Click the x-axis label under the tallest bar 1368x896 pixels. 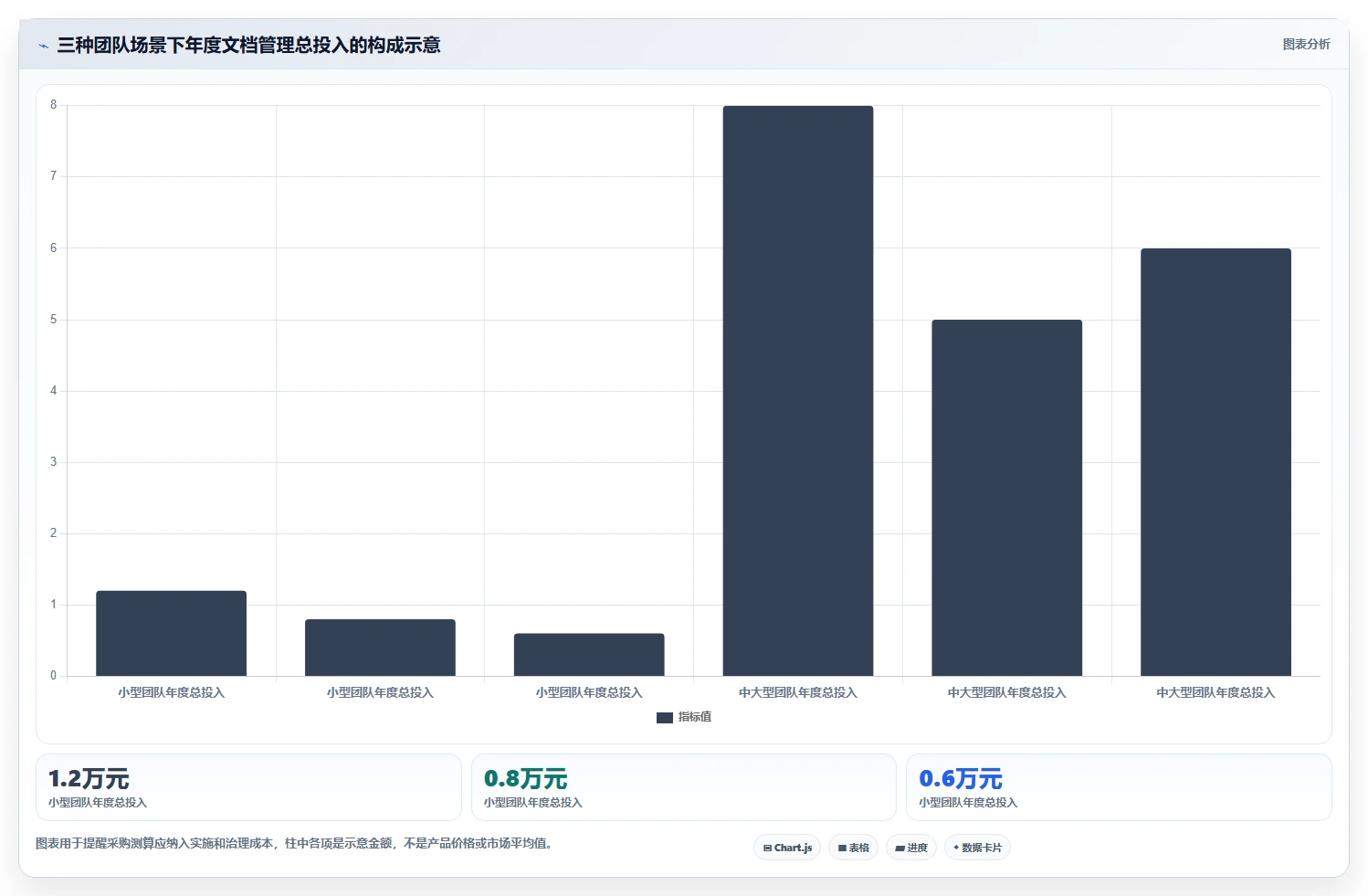pyautogui.click(x=798, y=692)
